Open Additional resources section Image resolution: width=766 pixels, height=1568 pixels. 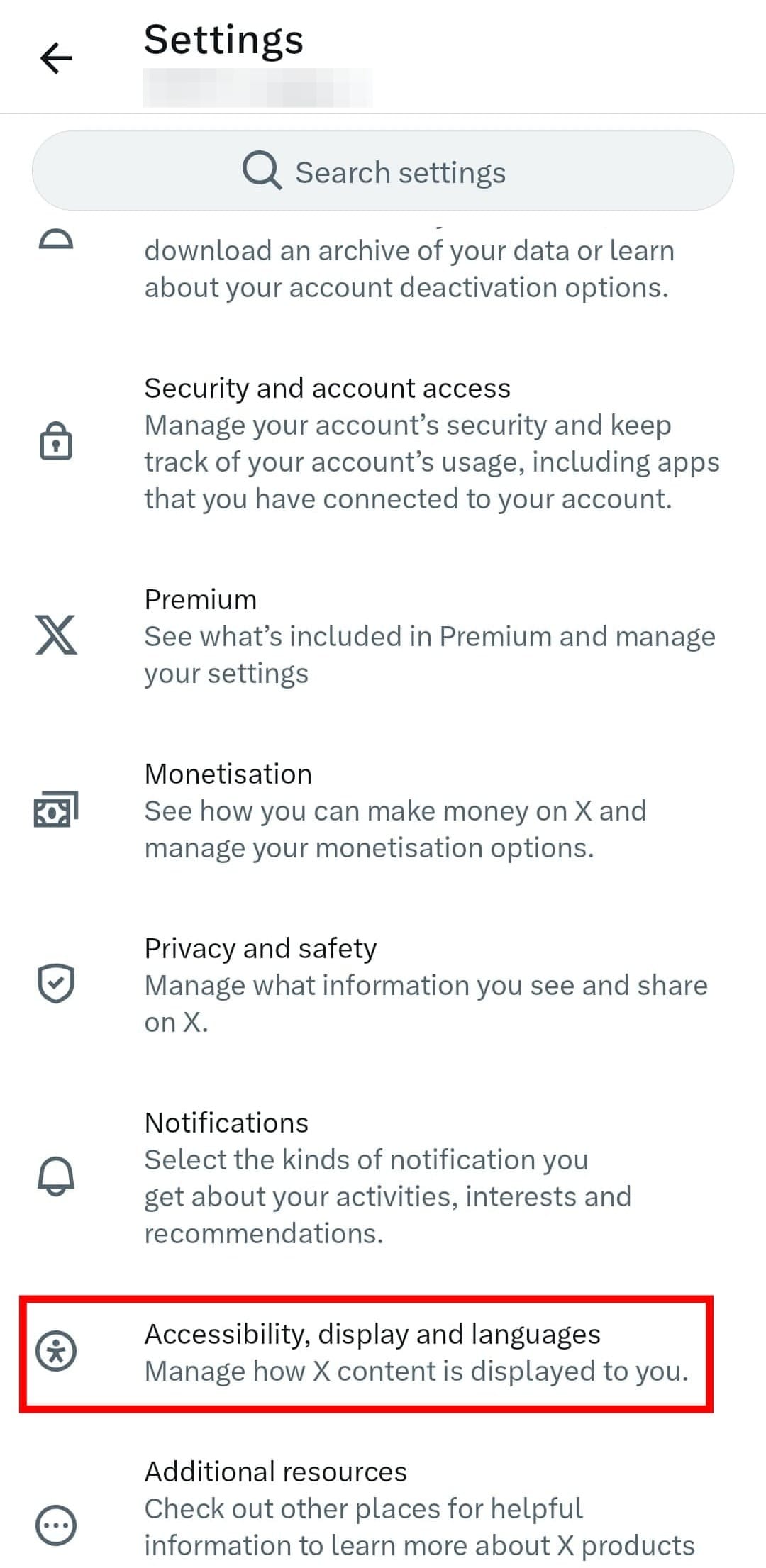click(275, 1472)
